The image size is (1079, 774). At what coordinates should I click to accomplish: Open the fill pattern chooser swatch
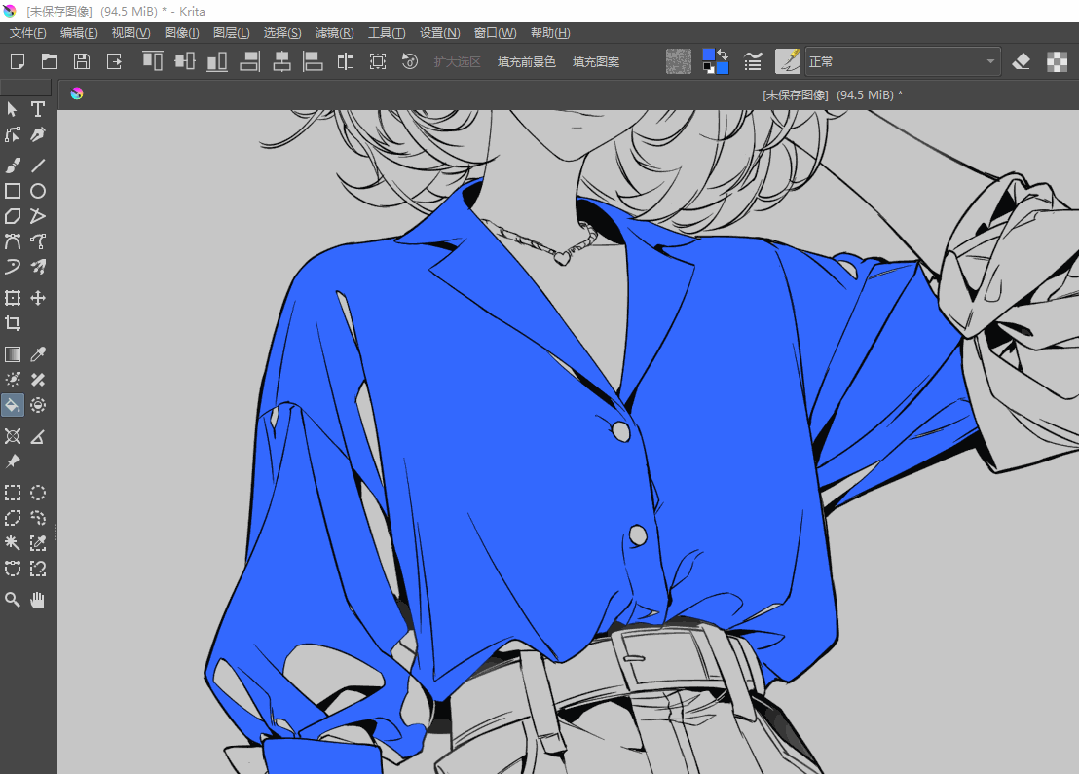[x=679, y=62]
